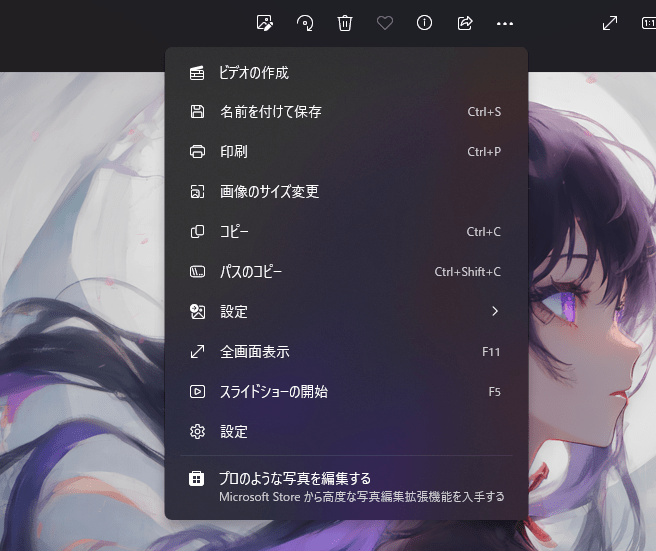The image size is (656, 551).
Task: Open file information with the info icon
Action: (x=424, y=23)
